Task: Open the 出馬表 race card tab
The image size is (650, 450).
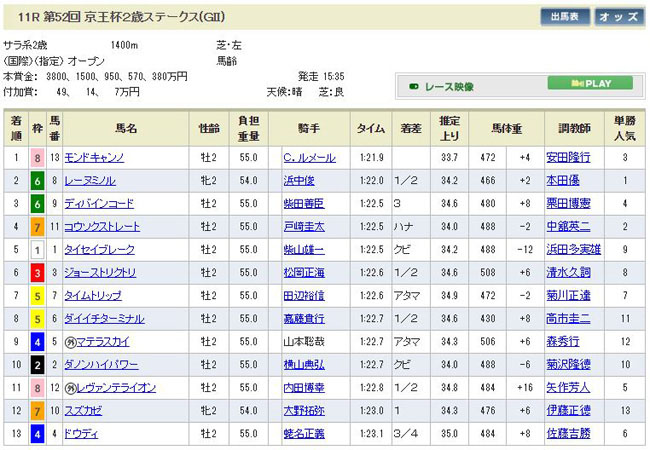Action: pyautogui.click(x=565, y=17)
